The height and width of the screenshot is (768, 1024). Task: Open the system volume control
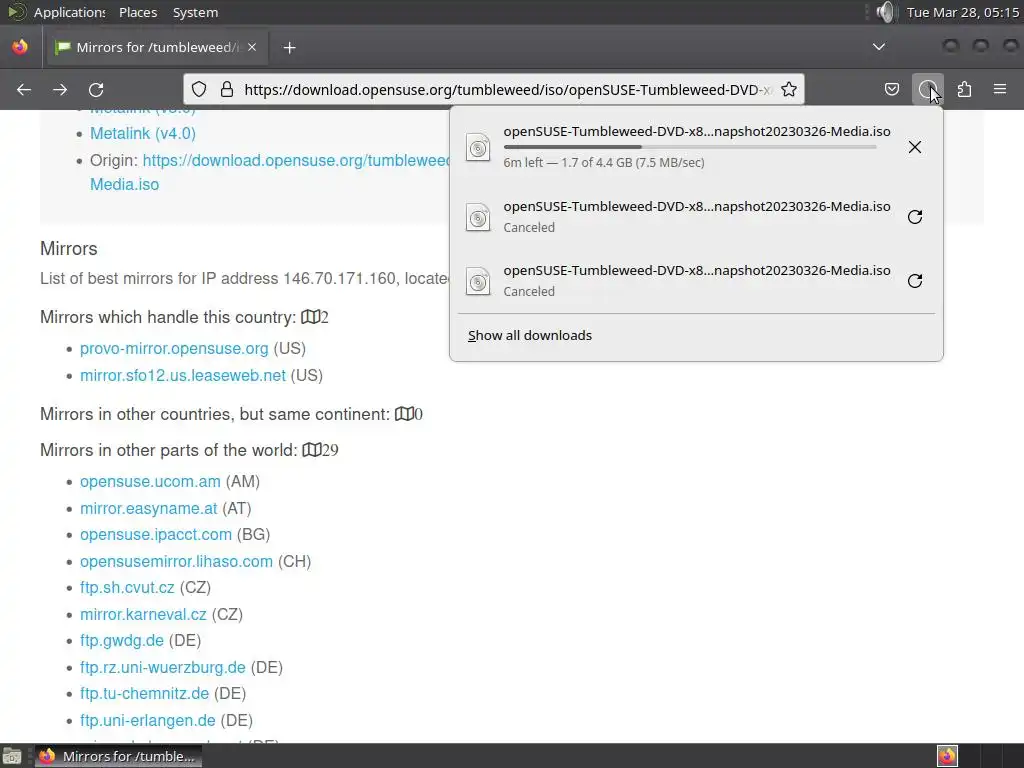(886, 12)
